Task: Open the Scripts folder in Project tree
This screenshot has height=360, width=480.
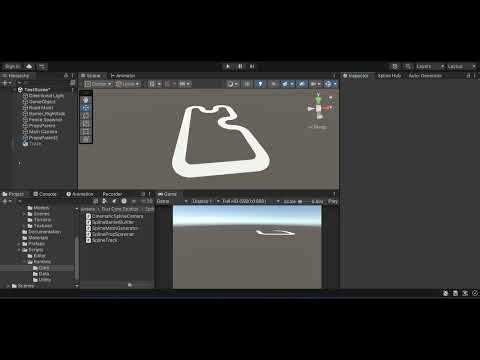Action: pyautogui.click(x=36, y=250)
